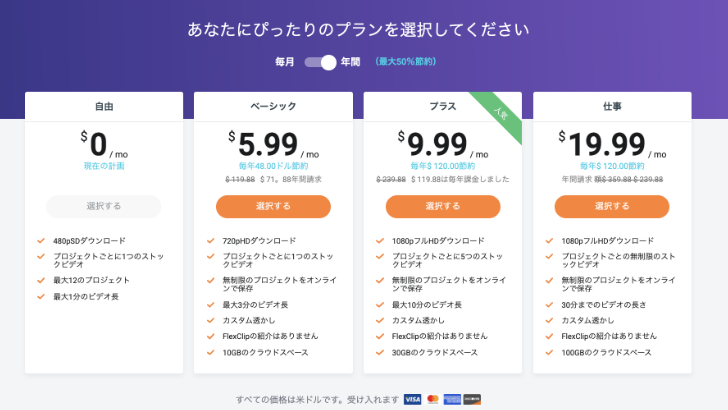Select the プラス plan orange button
The height and width of the screenshot is (410, 728).
pos(443,206)
